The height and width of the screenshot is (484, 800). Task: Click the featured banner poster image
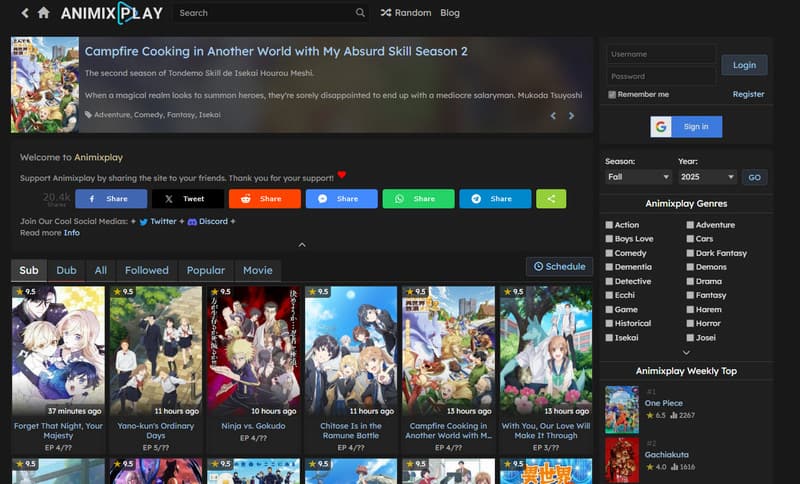pyautogui.click(x=45, y=85)
